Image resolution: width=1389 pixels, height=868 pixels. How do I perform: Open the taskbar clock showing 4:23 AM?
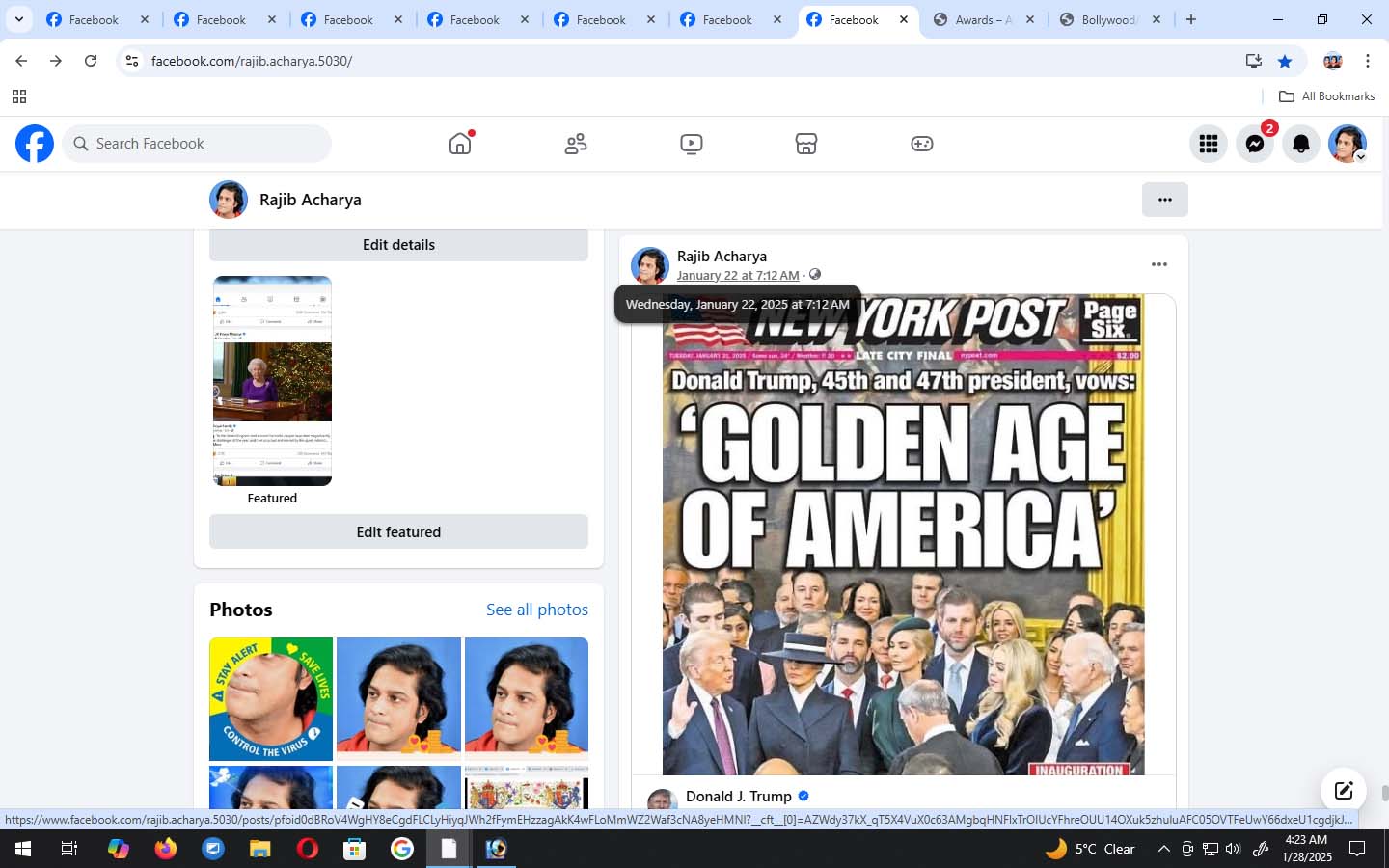coord(1307,849)
